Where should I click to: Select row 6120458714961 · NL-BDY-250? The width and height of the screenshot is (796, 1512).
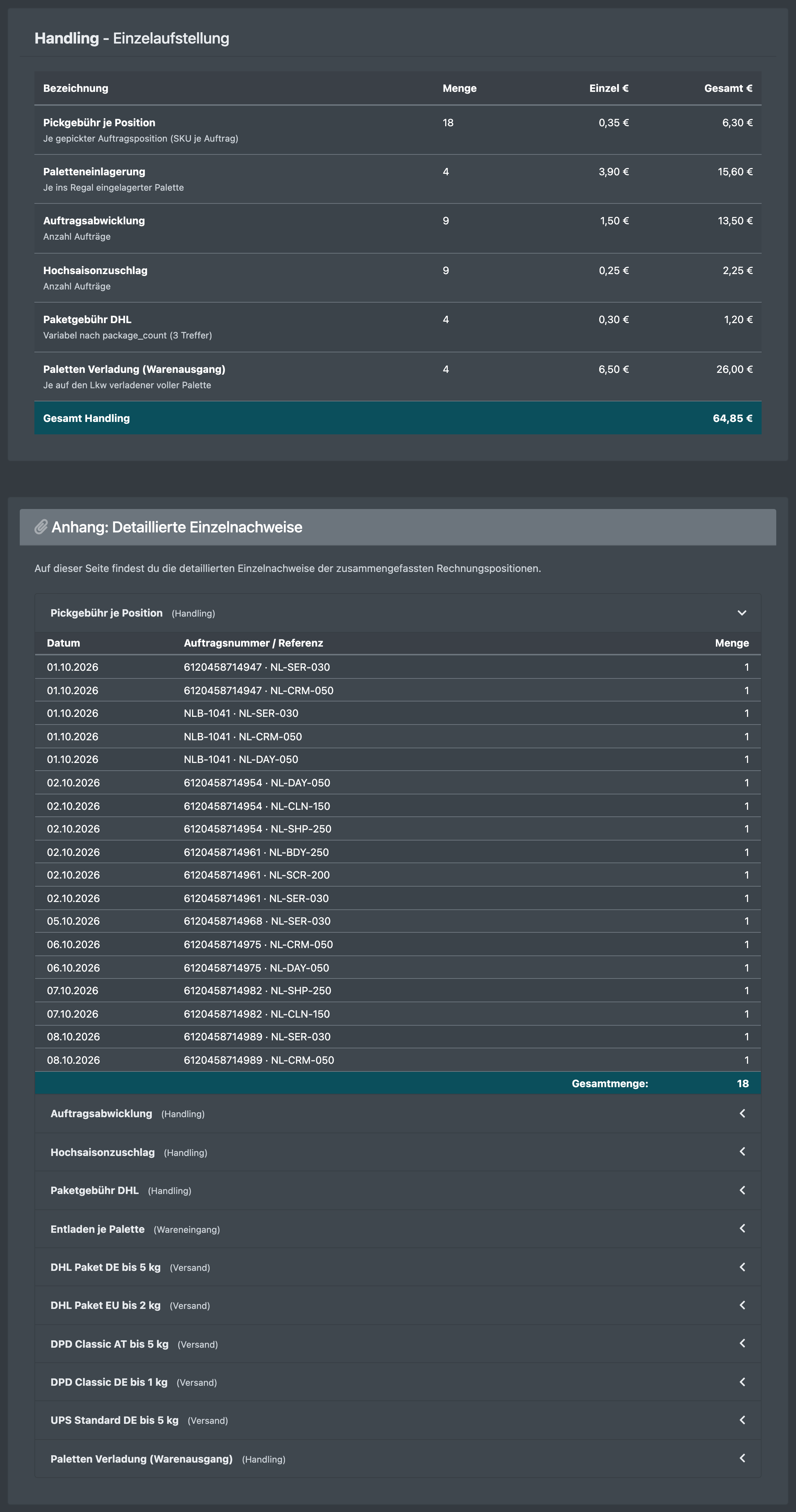pos(398,852)
